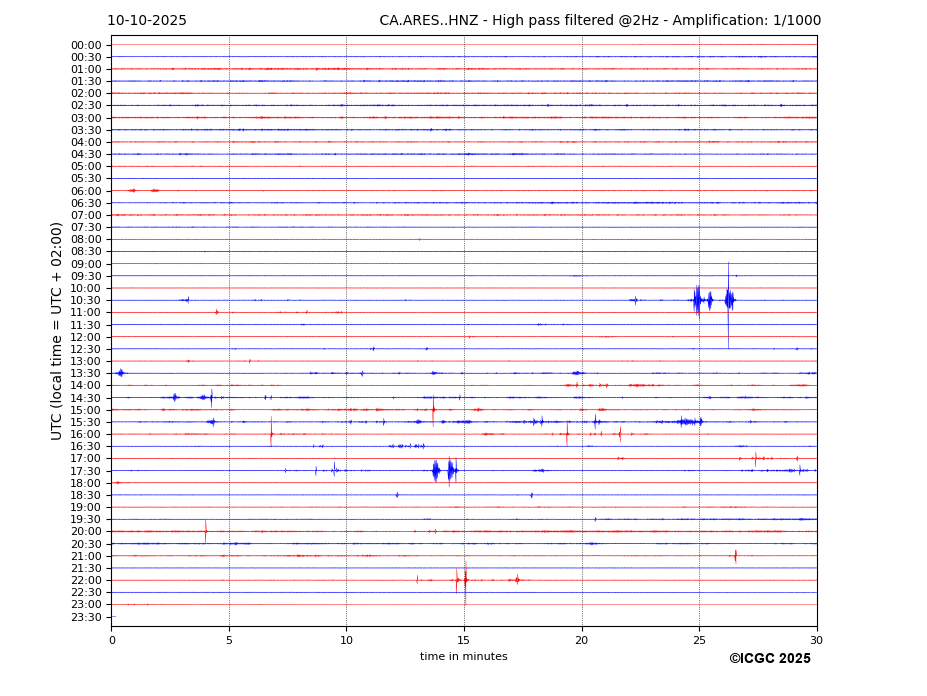Click the 25 tick label on the x-axis
Image resolution: width=927 pixels, height=696 pixels.
point(699,641)
